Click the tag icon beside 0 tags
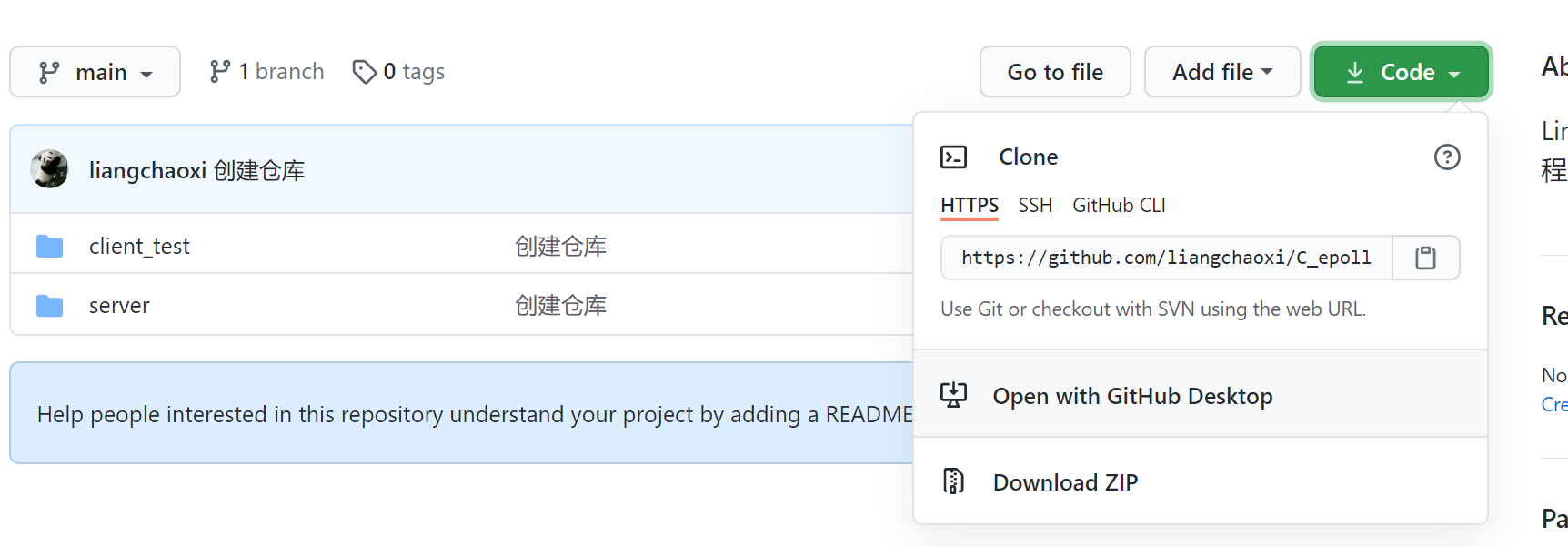The height and width of the screenshot is (547, 1568). tap(366, 71)
